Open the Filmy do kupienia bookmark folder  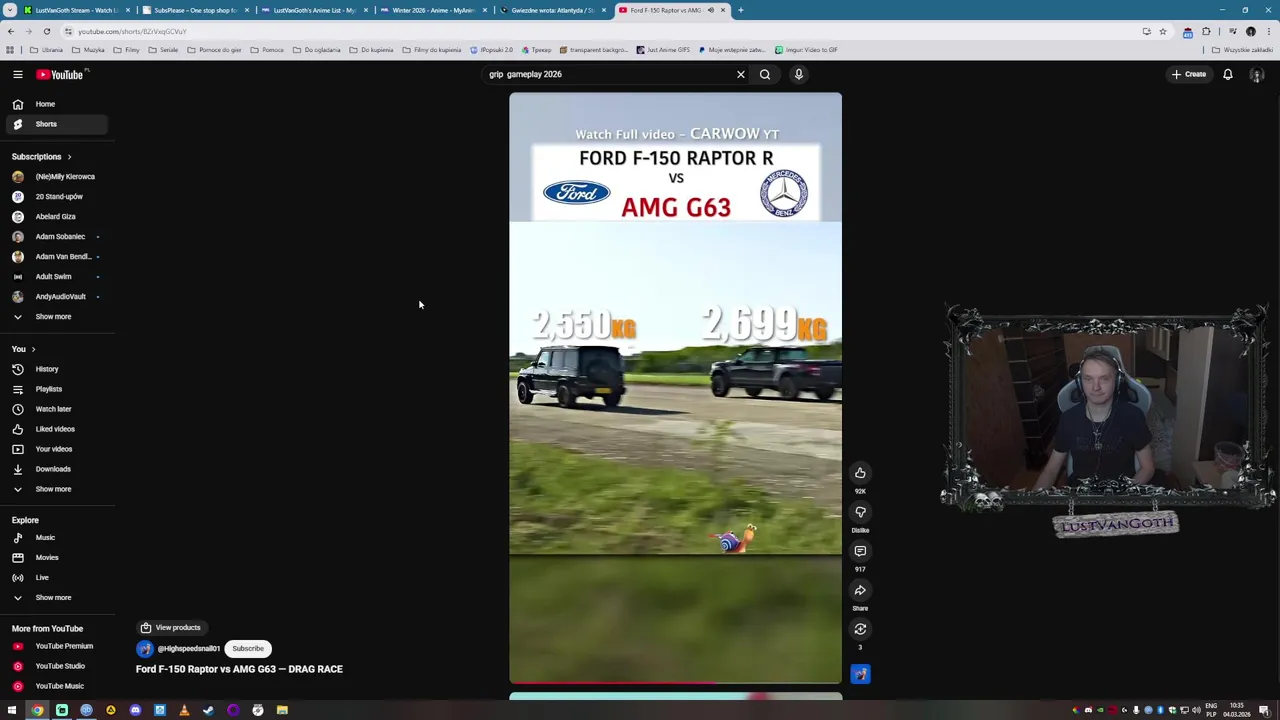click(433, 50)
